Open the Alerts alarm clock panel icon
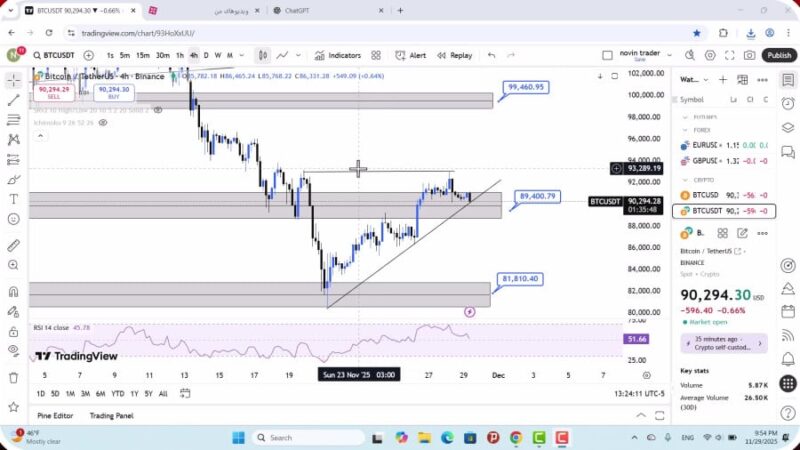Screen dimensions: 800x450 click(x=788, y=102)
